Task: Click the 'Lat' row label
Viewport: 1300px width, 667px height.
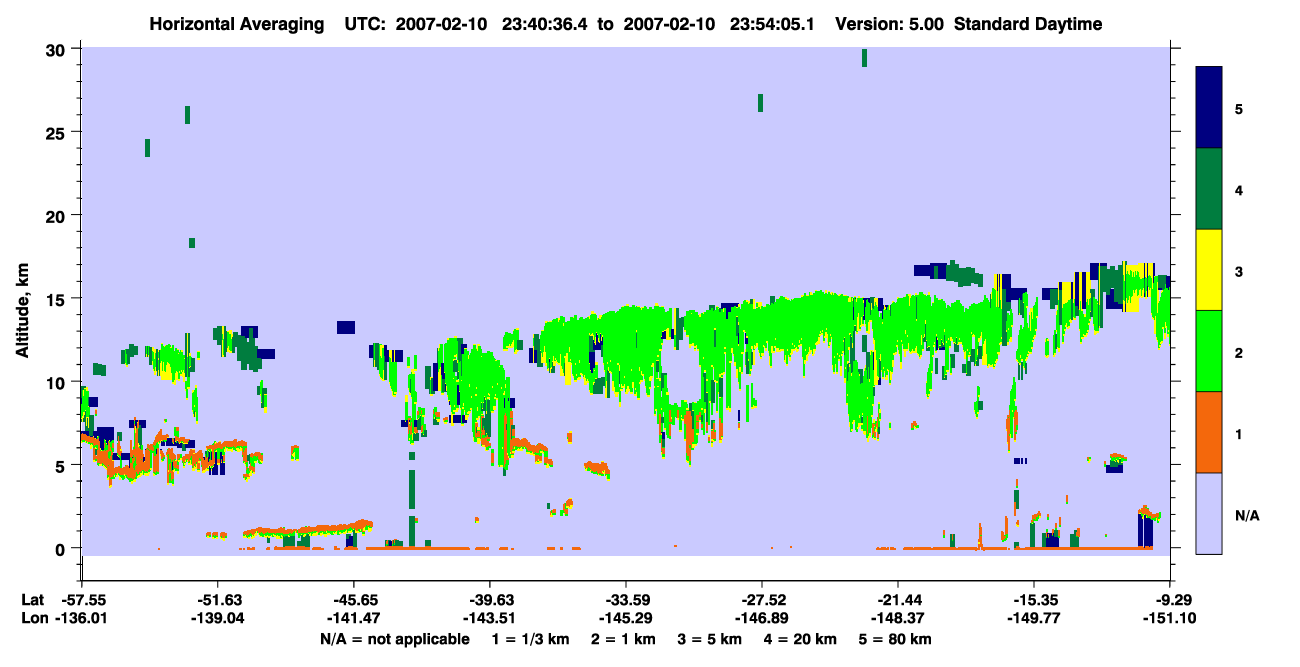Action: (x=33, y=600)
